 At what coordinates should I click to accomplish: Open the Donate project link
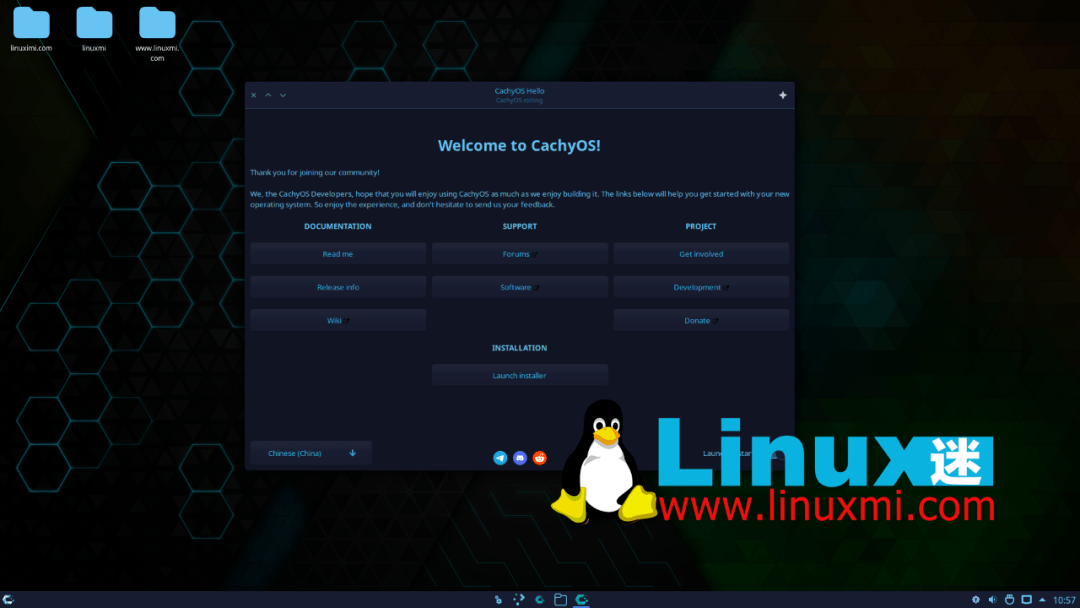coord(700,319)
